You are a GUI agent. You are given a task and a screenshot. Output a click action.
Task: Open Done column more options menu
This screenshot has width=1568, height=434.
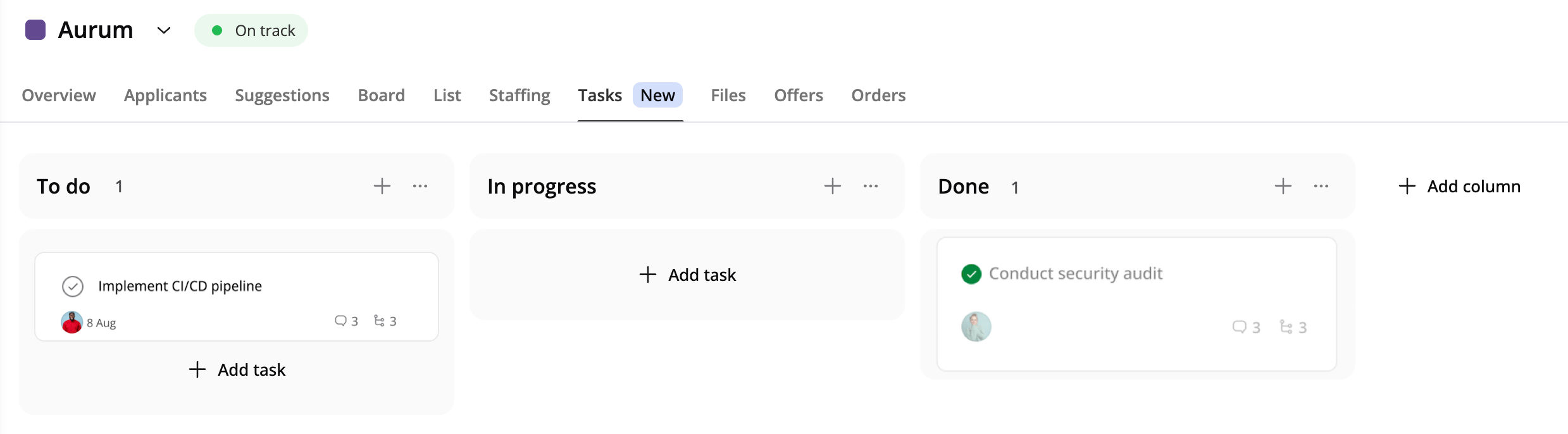1321,186
